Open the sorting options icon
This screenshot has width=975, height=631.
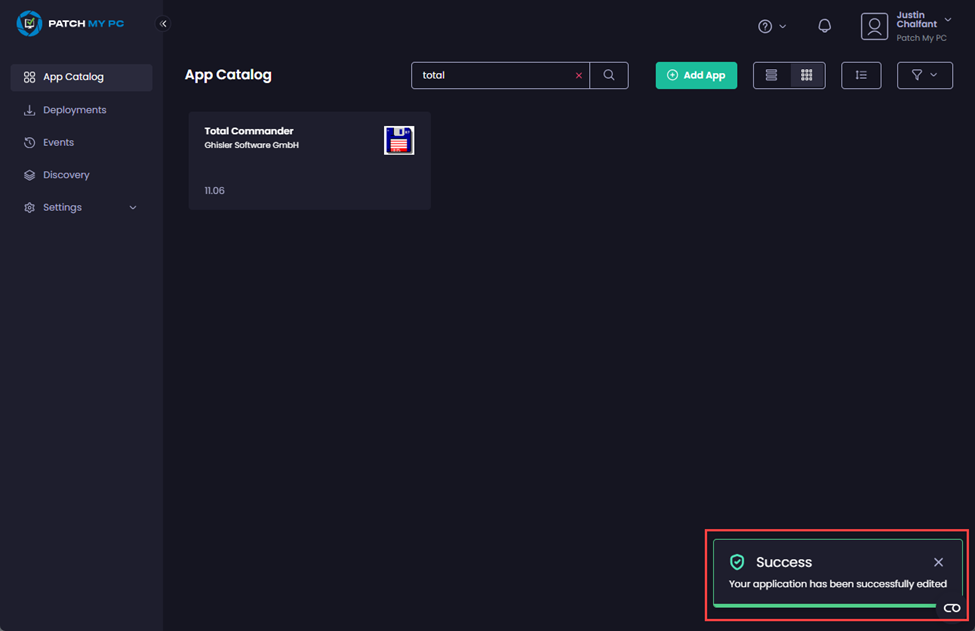coord(861,74)
